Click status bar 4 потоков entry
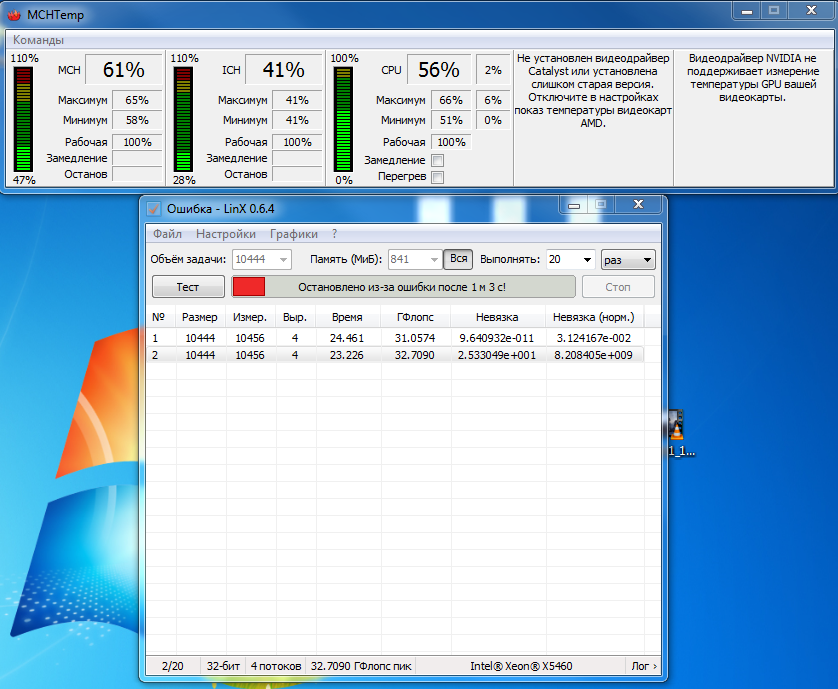This screenshot has width=838, height=689. pos(276,666)
